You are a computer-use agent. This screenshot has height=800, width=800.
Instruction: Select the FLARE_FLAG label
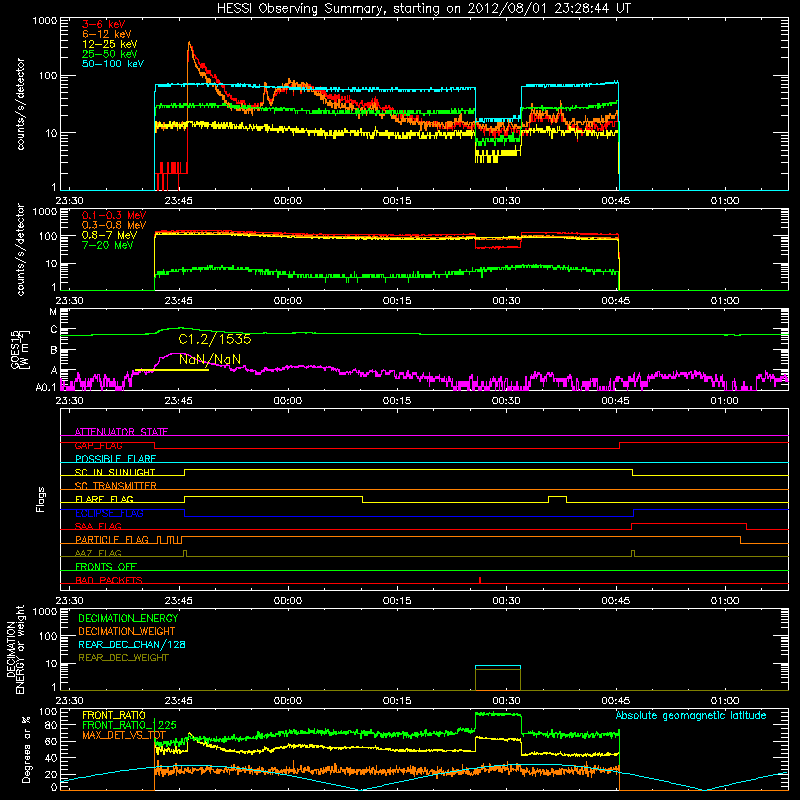tap(104, 499)
